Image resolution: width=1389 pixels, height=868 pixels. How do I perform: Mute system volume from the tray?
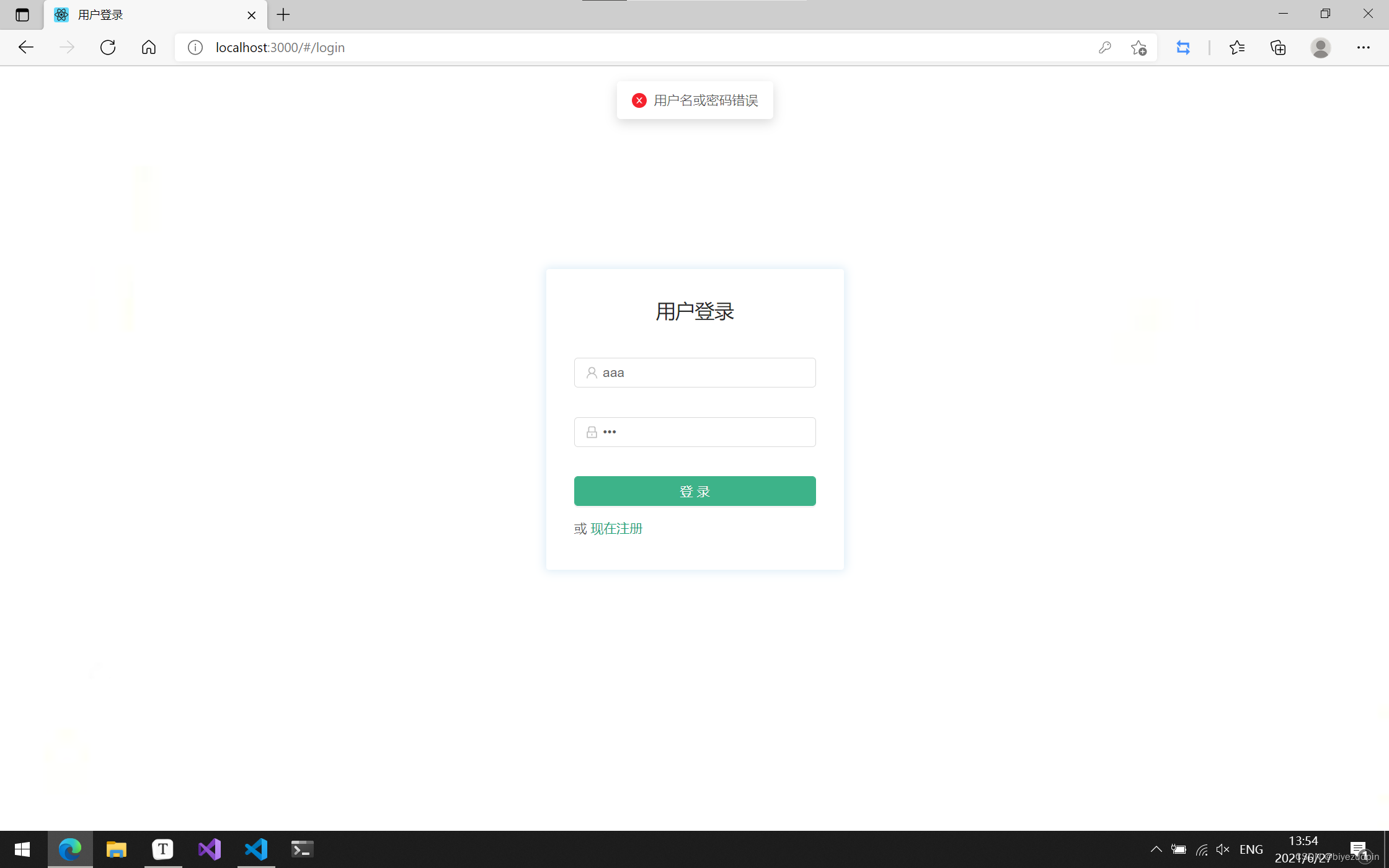(x=1222, y=849)
